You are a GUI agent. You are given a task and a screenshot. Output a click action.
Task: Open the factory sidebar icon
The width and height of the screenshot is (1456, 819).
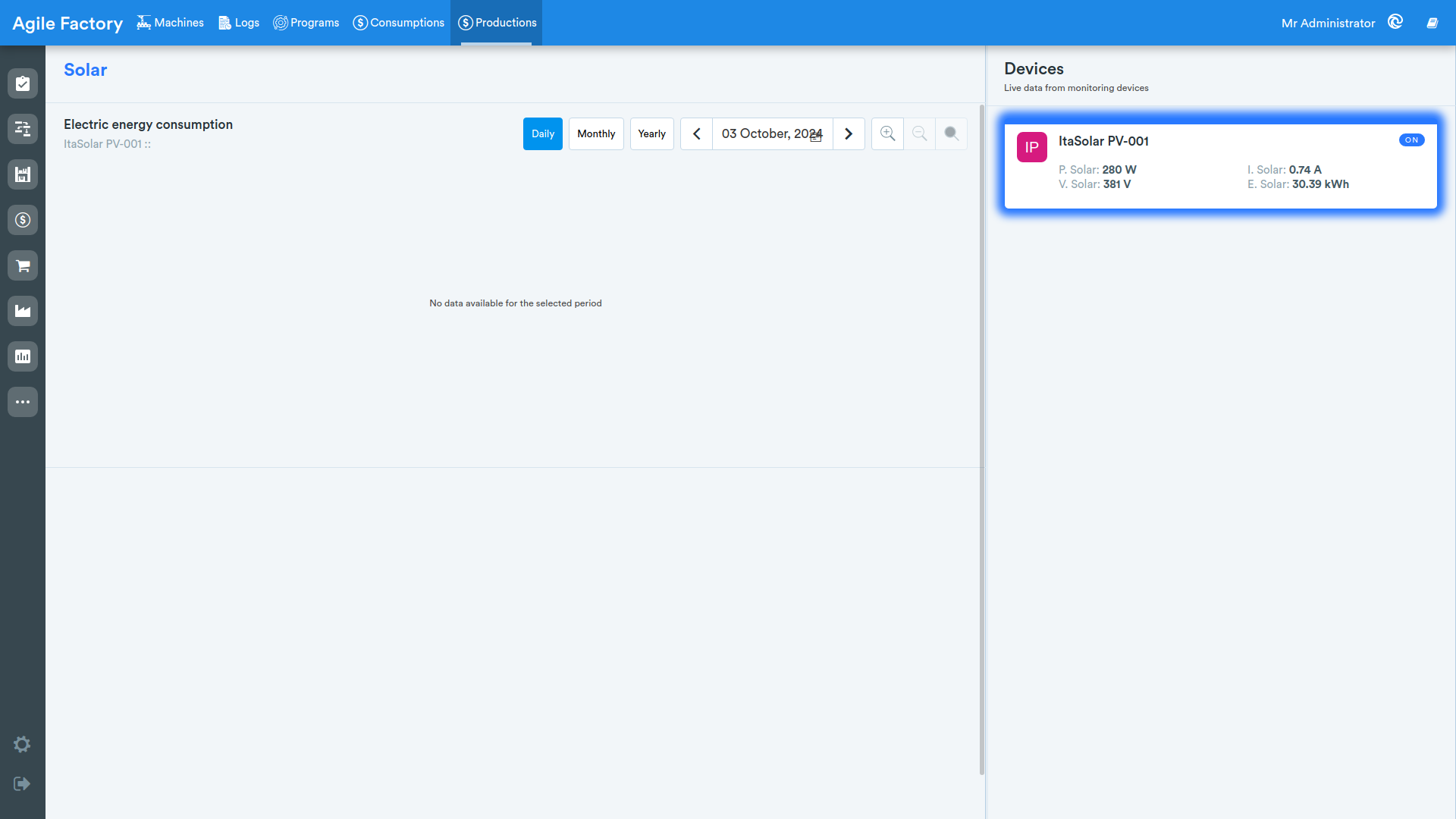(x=23, y=311)
